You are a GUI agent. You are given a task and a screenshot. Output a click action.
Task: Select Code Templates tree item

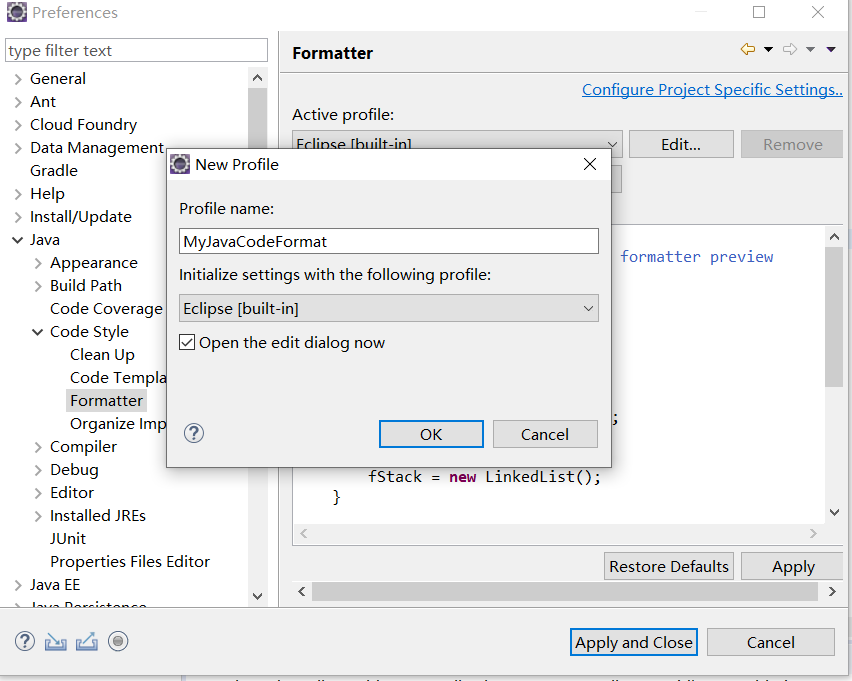(118, 378)
